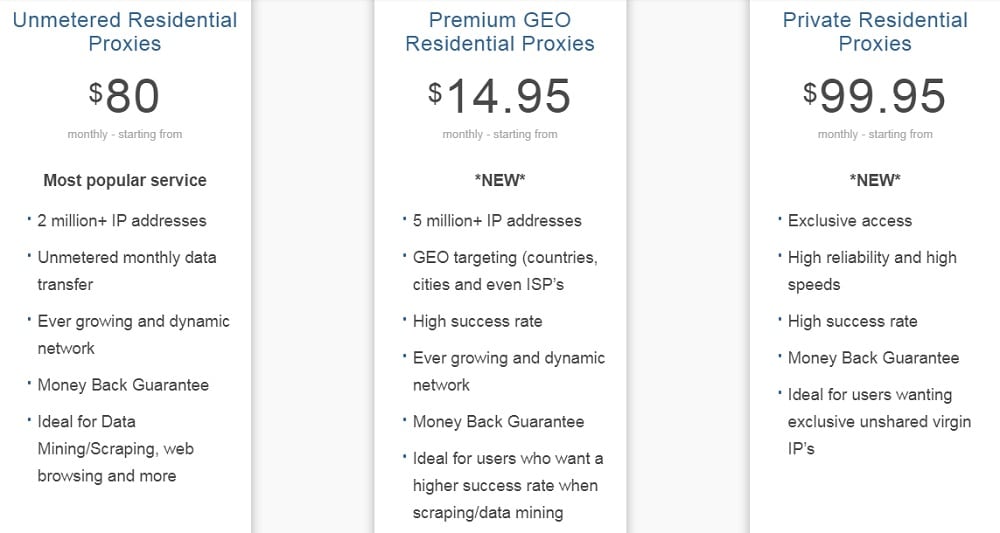
Task: Click the *NEW* badge under Premium GEO
Action: point(500,180)
